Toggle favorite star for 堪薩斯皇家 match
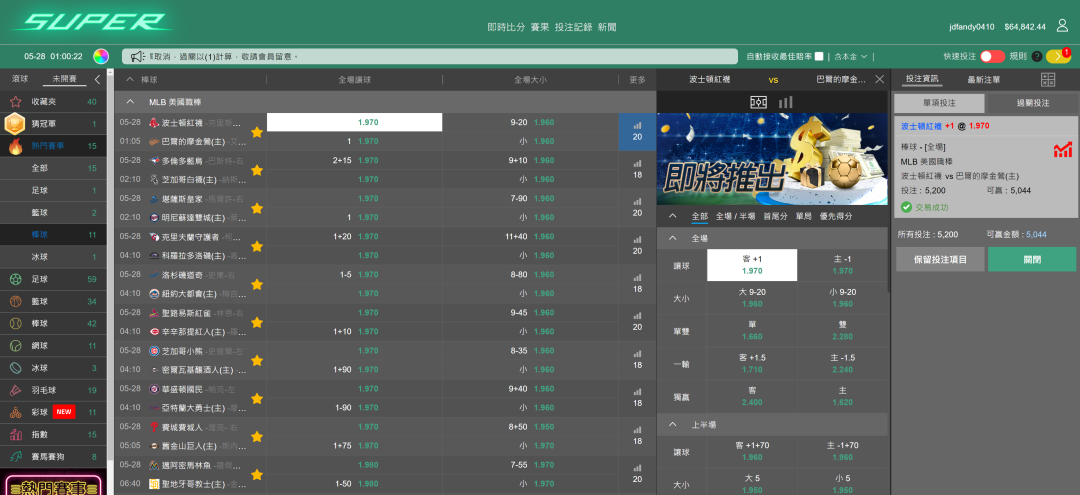This screenshot has width=1080, height=495. point(257,208)
